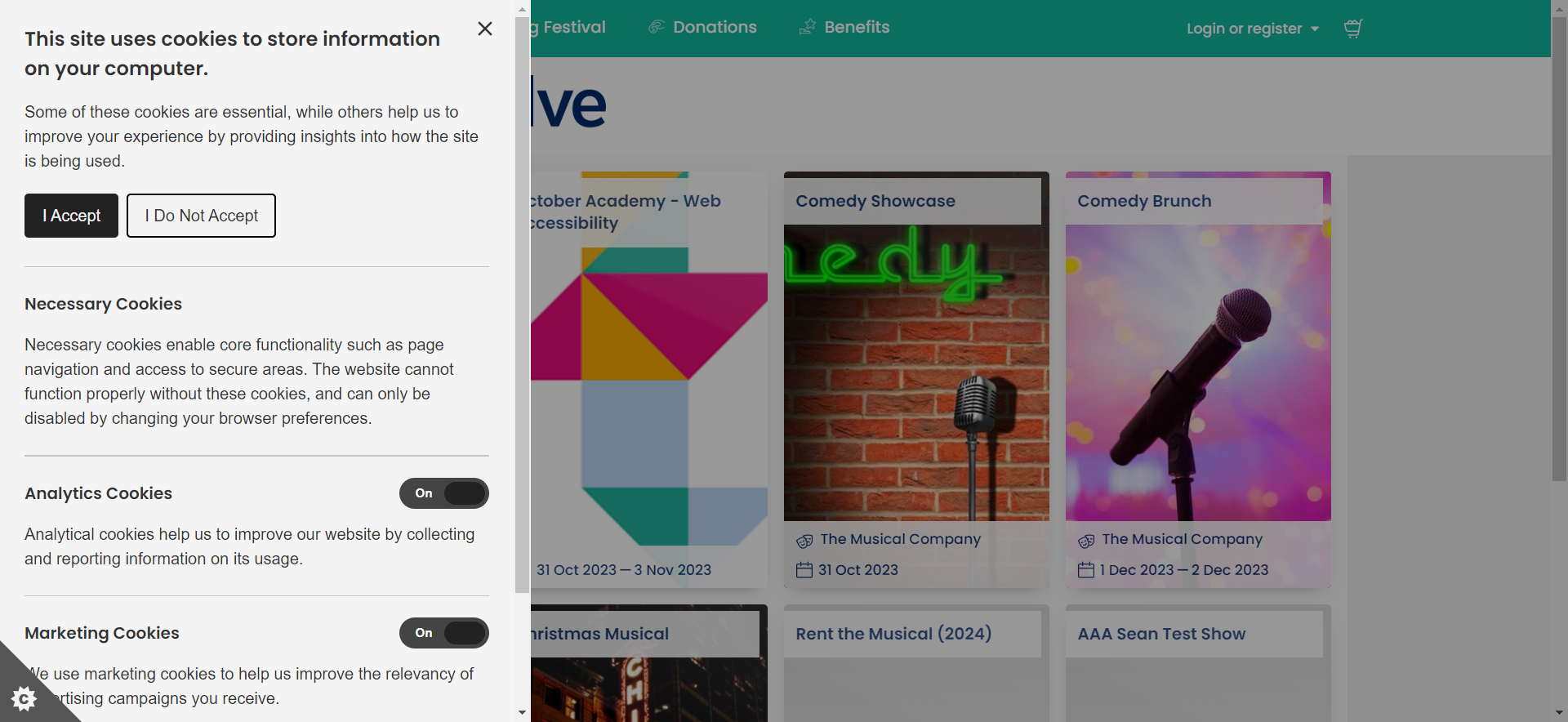The width and height of the screenshot is (1568, 722).
Task: Click the I Accept cookies button
Action: coord(71,216)
